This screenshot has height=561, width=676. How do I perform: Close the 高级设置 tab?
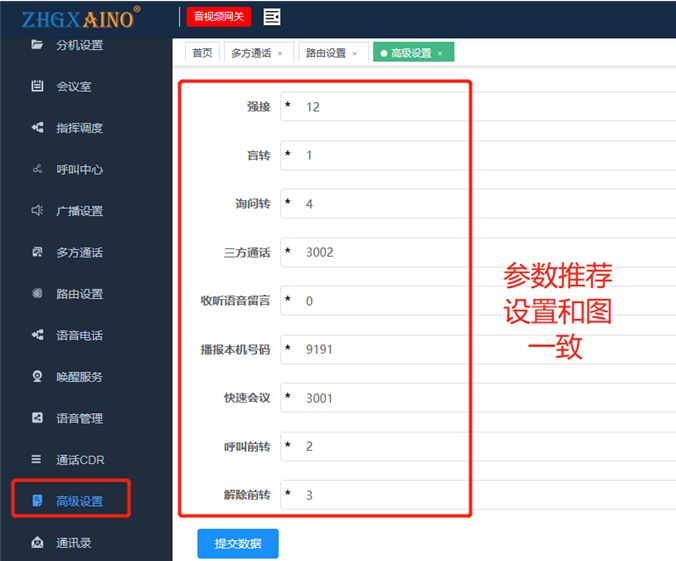(440, 54)
